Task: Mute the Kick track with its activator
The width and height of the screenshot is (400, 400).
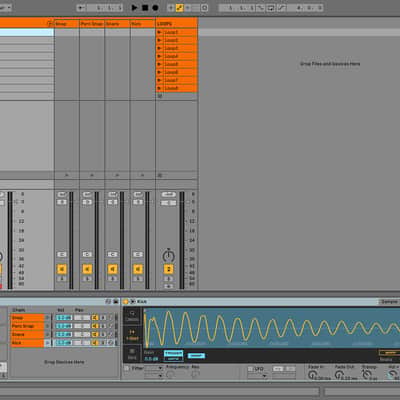Action: click(x=138, y=269)
